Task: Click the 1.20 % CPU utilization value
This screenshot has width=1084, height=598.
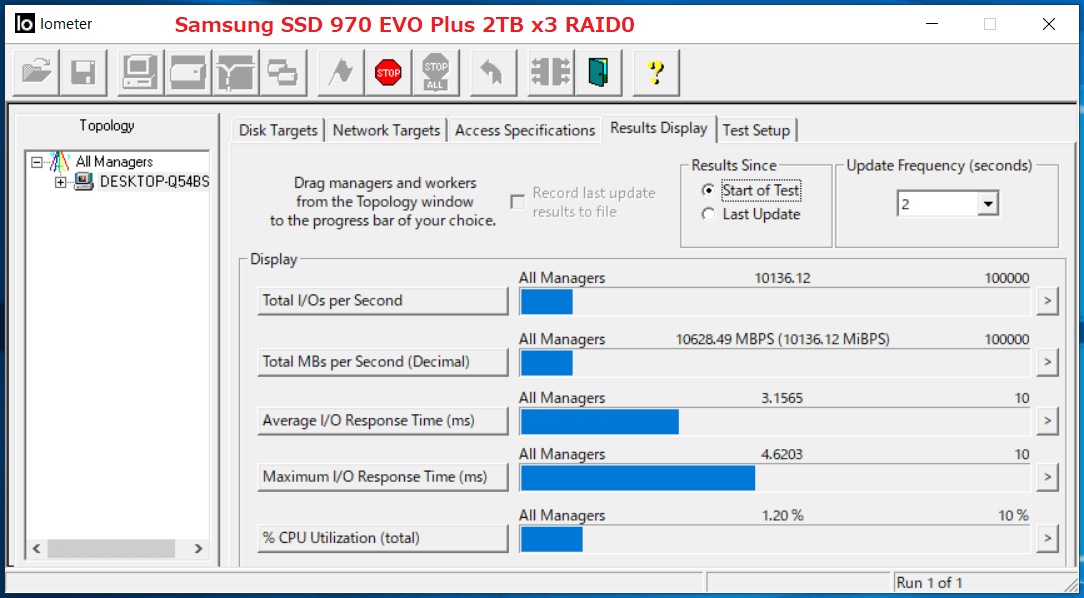Action: click(x=783, y=516)
